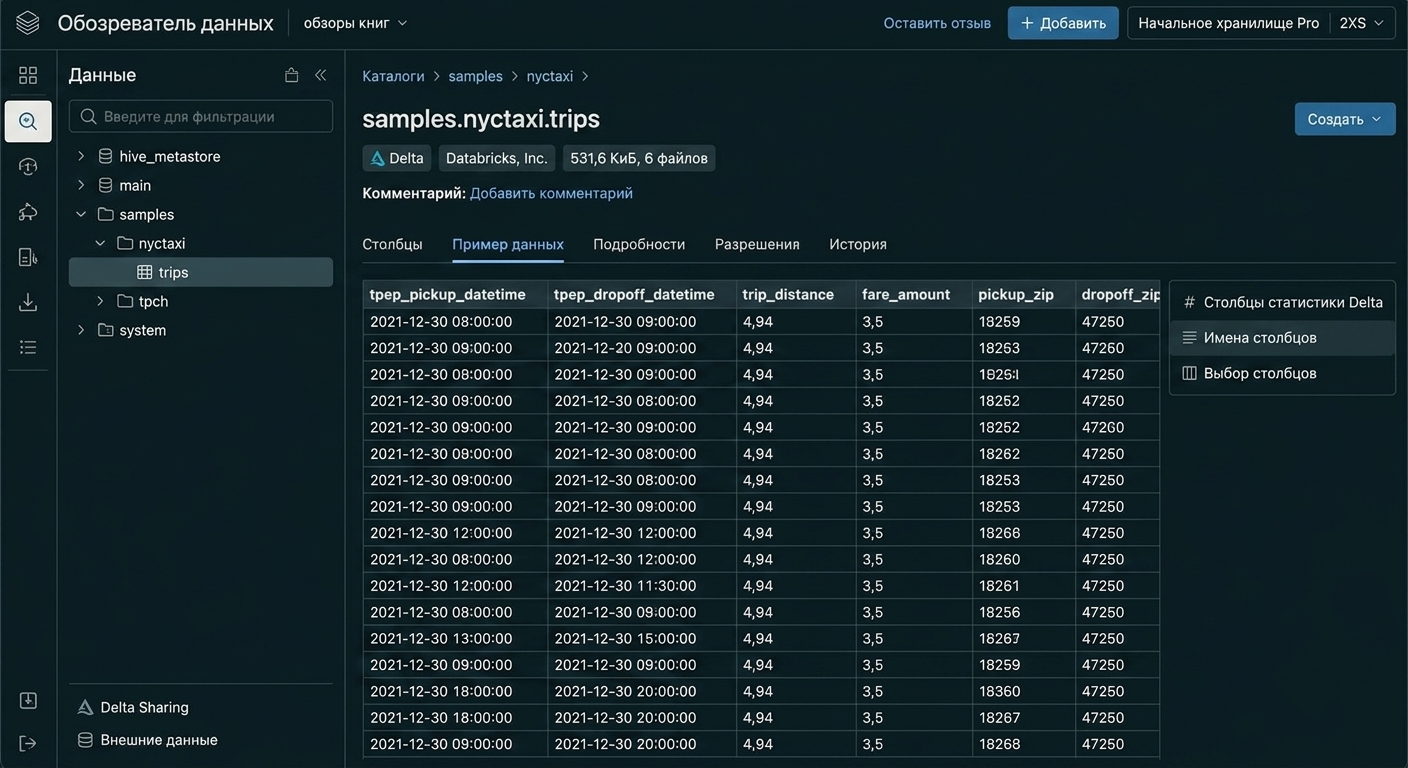Screen dimensions: 1408x768
Task: Expand the main catalog tree node
Action: click(x=81, y=185)
